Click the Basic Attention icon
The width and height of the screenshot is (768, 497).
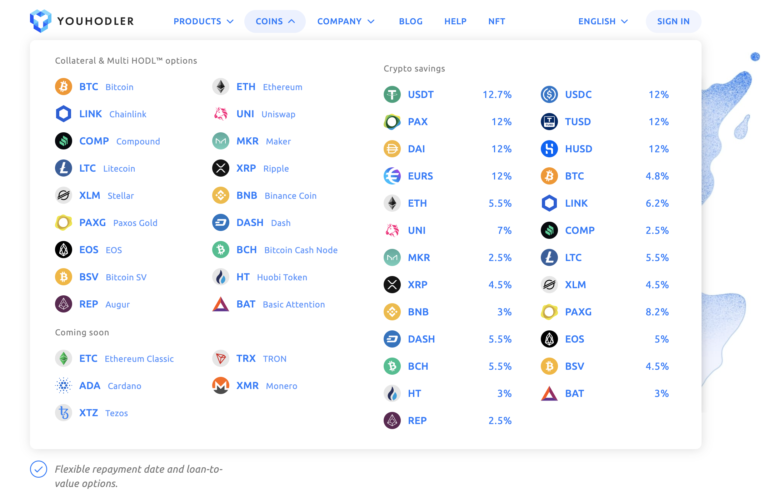click(220, 304)
